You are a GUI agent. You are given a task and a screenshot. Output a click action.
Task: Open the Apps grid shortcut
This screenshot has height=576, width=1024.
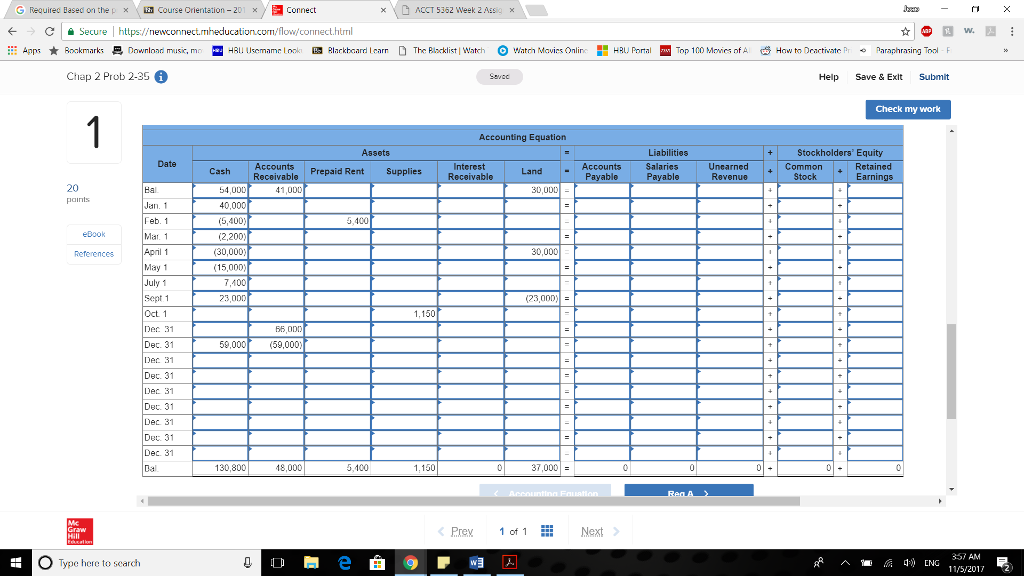click(24, 50)
